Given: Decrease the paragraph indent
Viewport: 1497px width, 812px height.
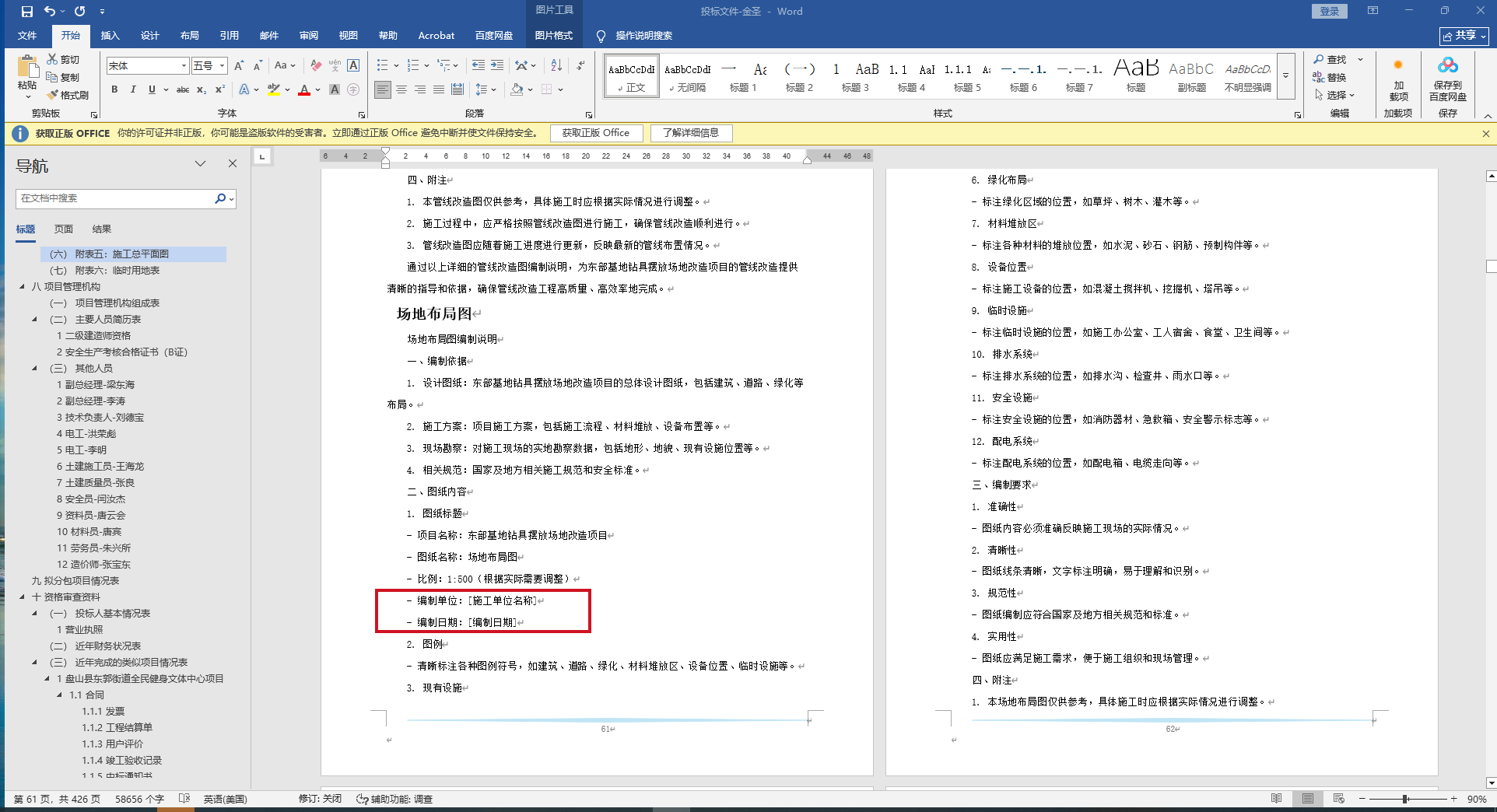Looking at the screenshot, I should (478, 66).
